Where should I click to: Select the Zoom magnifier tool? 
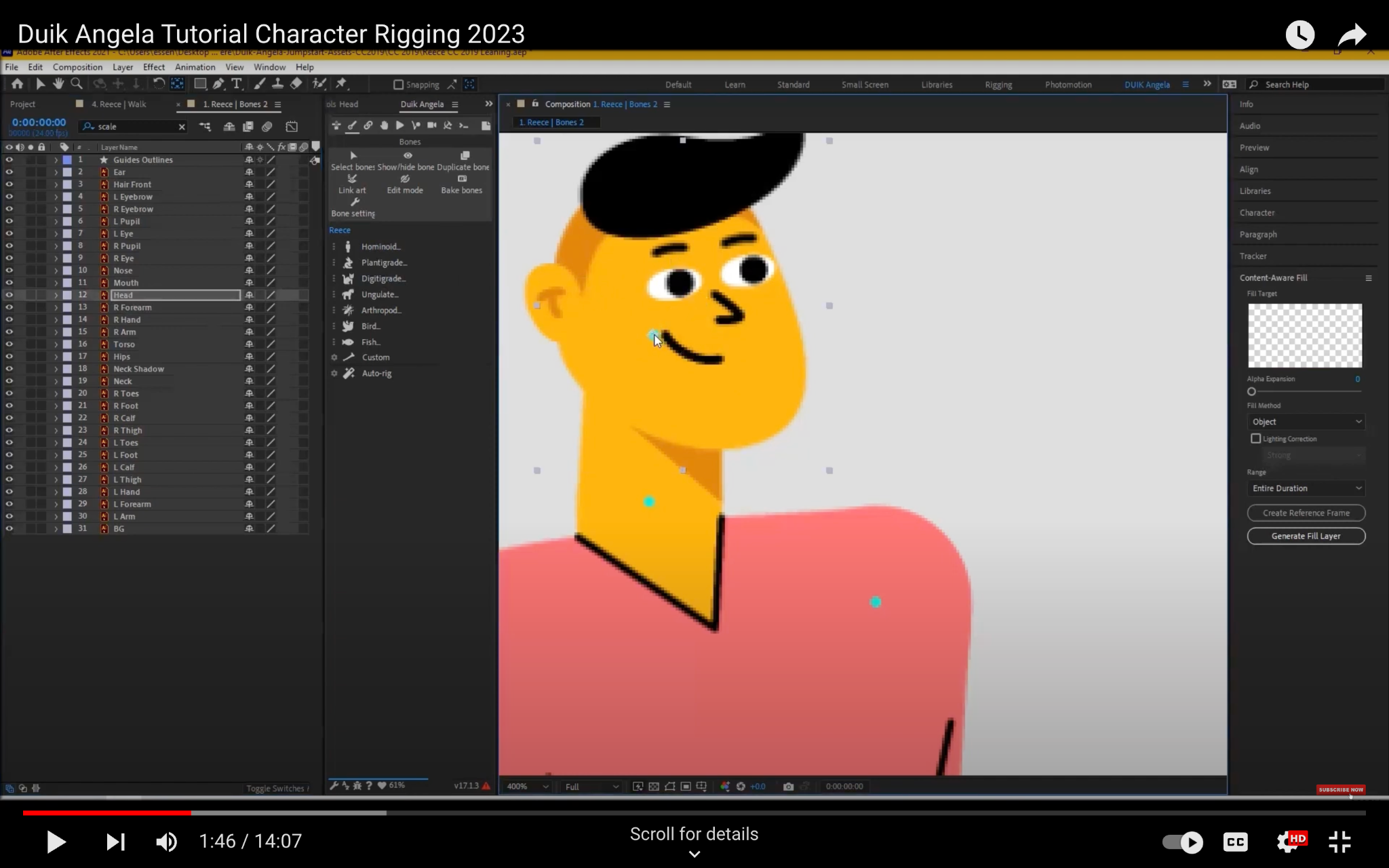point(77,83)
